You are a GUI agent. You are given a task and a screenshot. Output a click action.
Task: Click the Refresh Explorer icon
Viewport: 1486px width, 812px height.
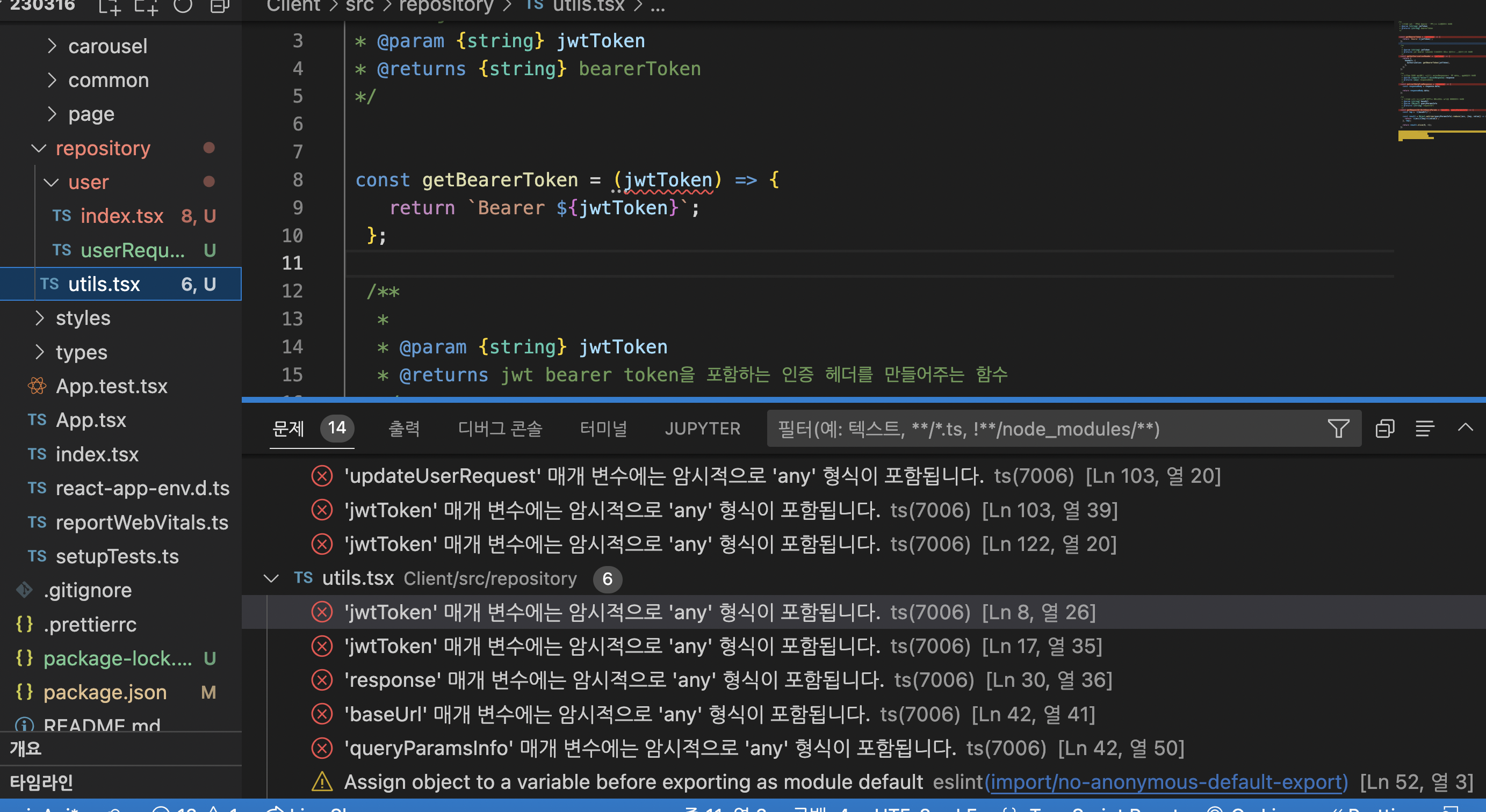pos(183,8)
